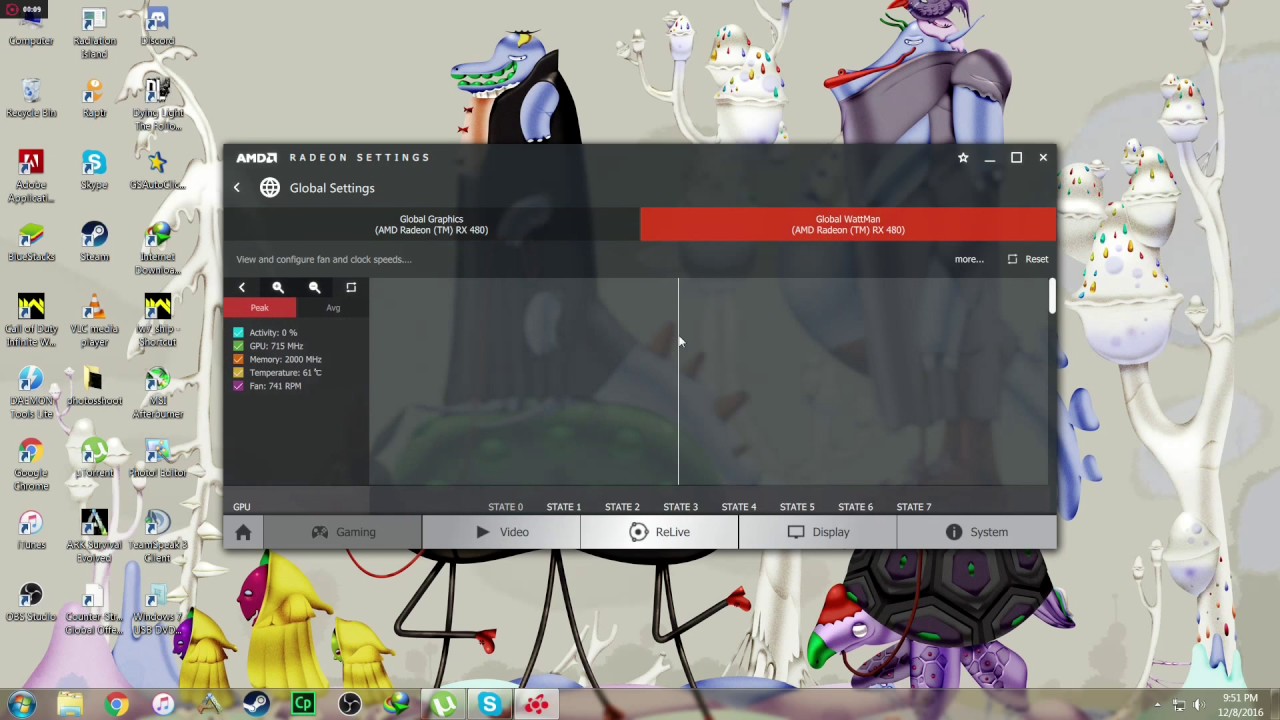Select the iTunes desktop icon
1280x720 pixels.
[x=31, y=530]
